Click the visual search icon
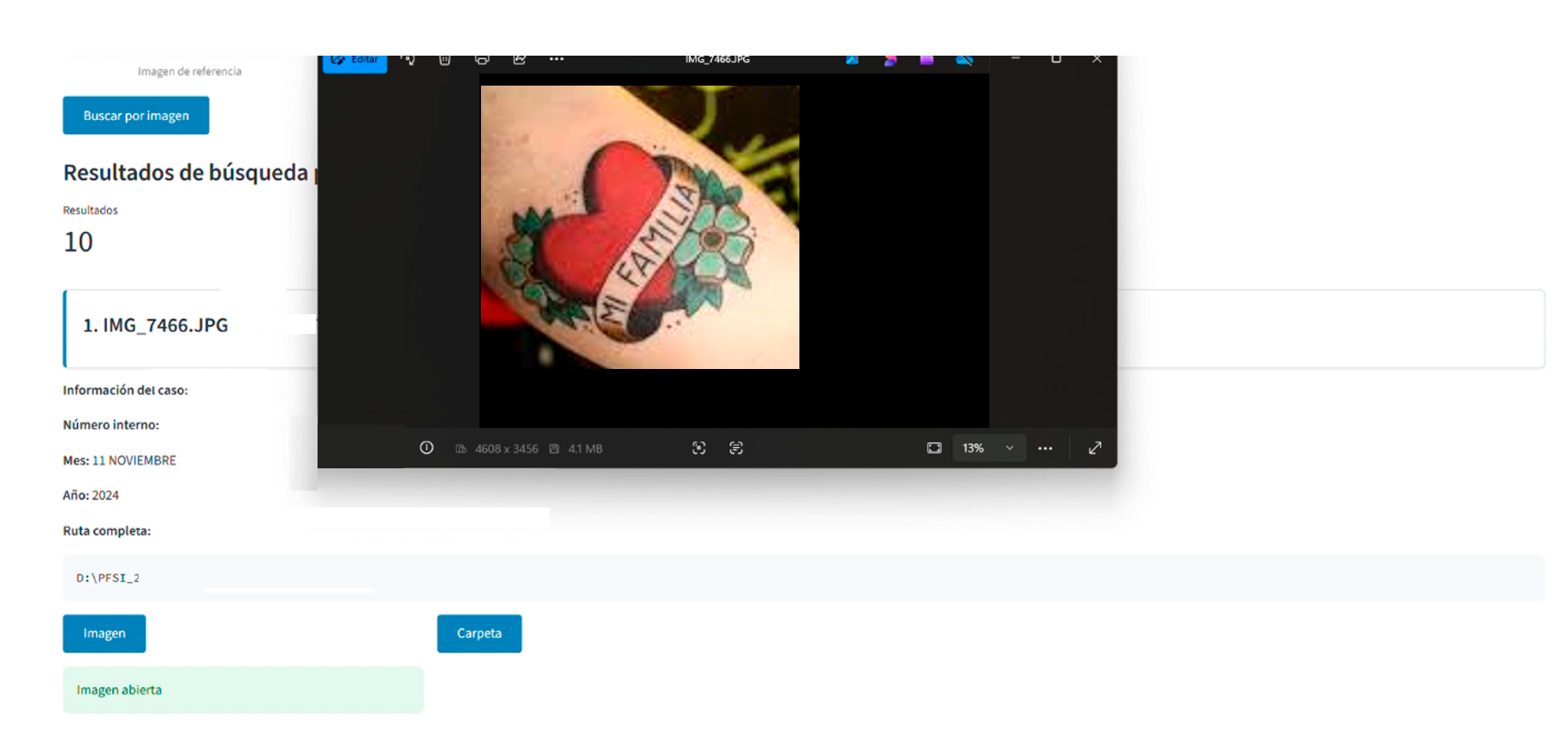The width and height of the screenshot is (1568, 738). click(x=699, y=448)
